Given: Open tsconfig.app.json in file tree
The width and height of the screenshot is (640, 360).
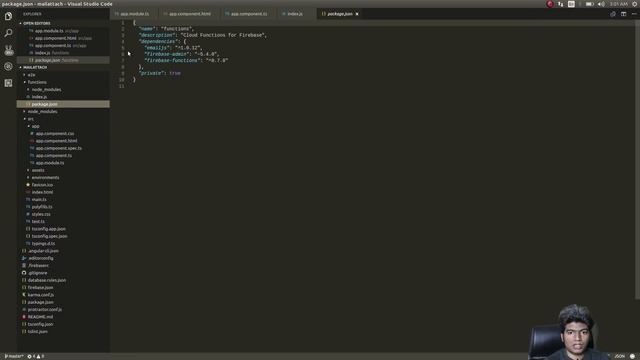Looking at the screenshot, I should (48, 229).
